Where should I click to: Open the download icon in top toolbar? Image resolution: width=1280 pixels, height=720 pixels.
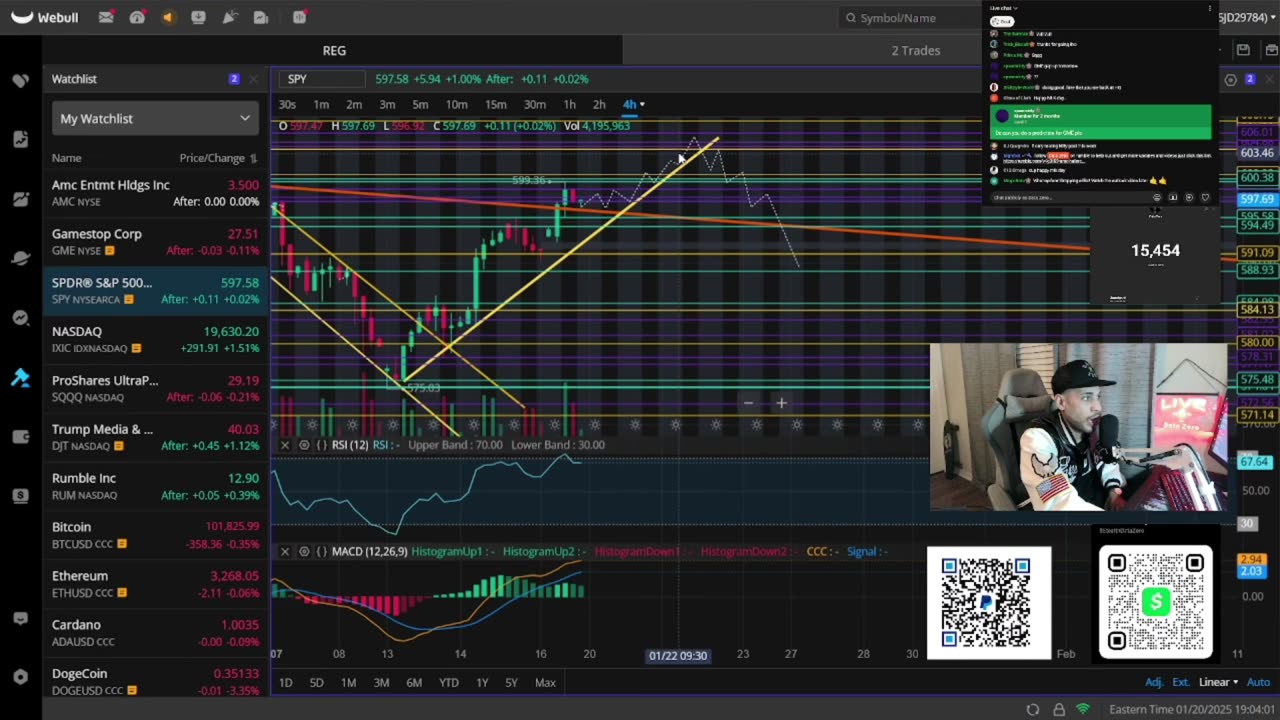click(198, 17)
